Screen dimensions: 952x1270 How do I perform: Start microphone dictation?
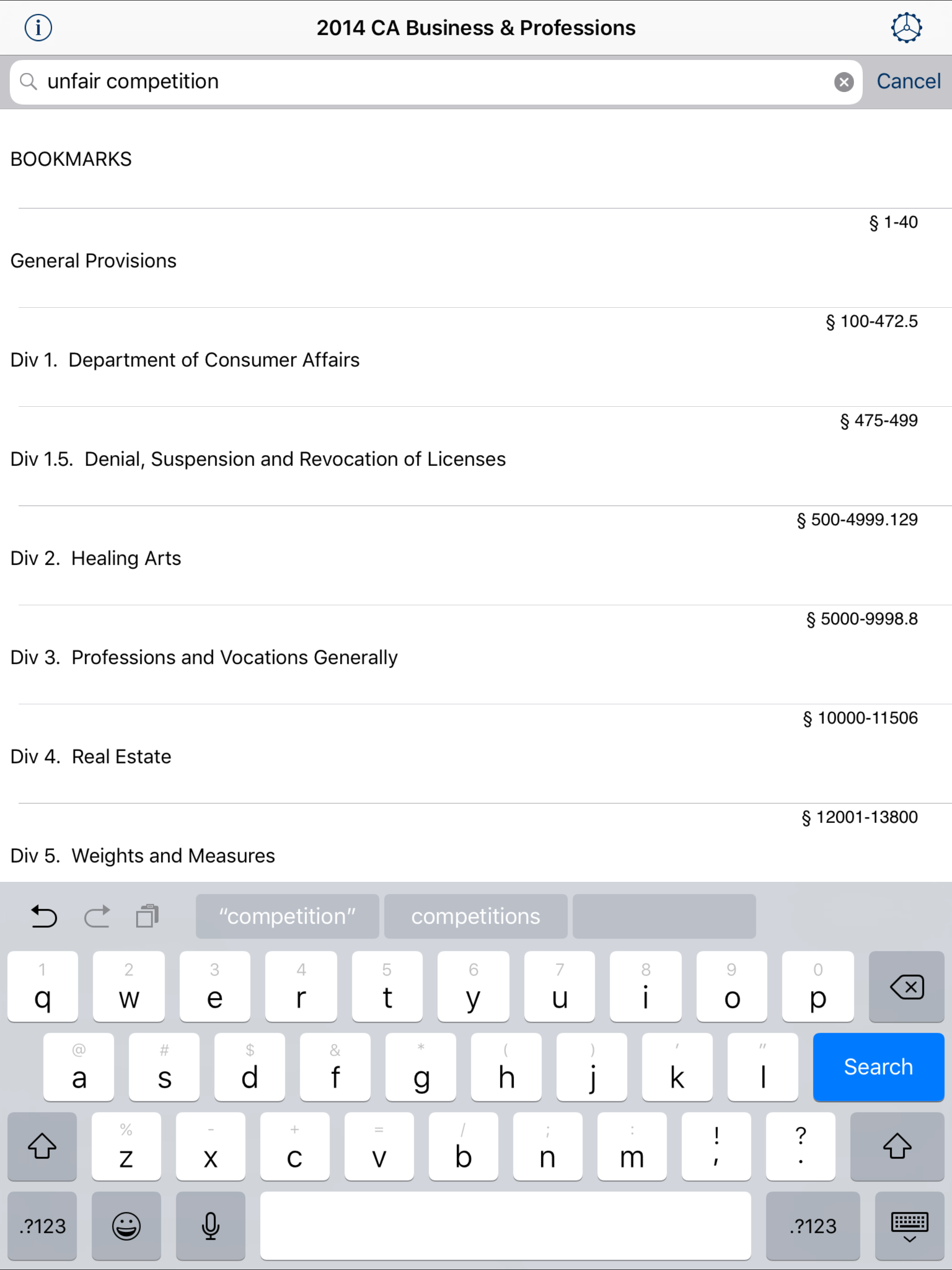coord(210,1225)
